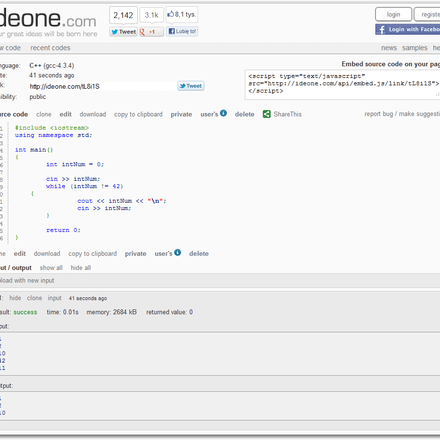Click the #include <iostream> code line

pos(52,128)
